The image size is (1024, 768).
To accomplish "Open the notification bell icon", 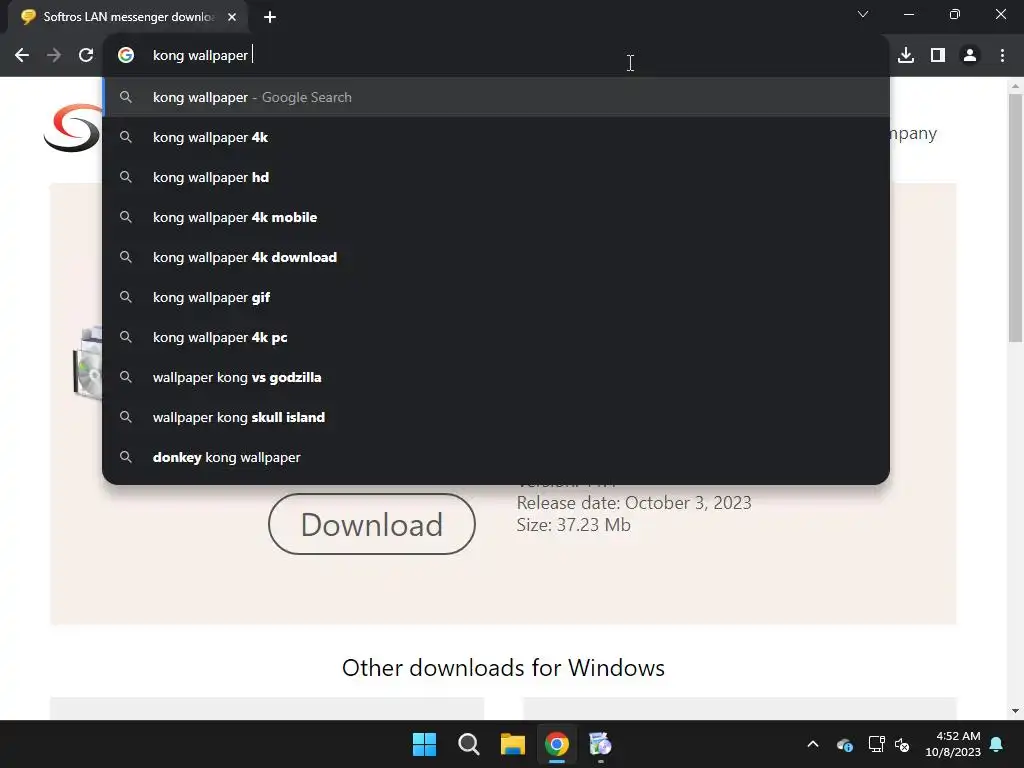I will (x=997, y=744).
